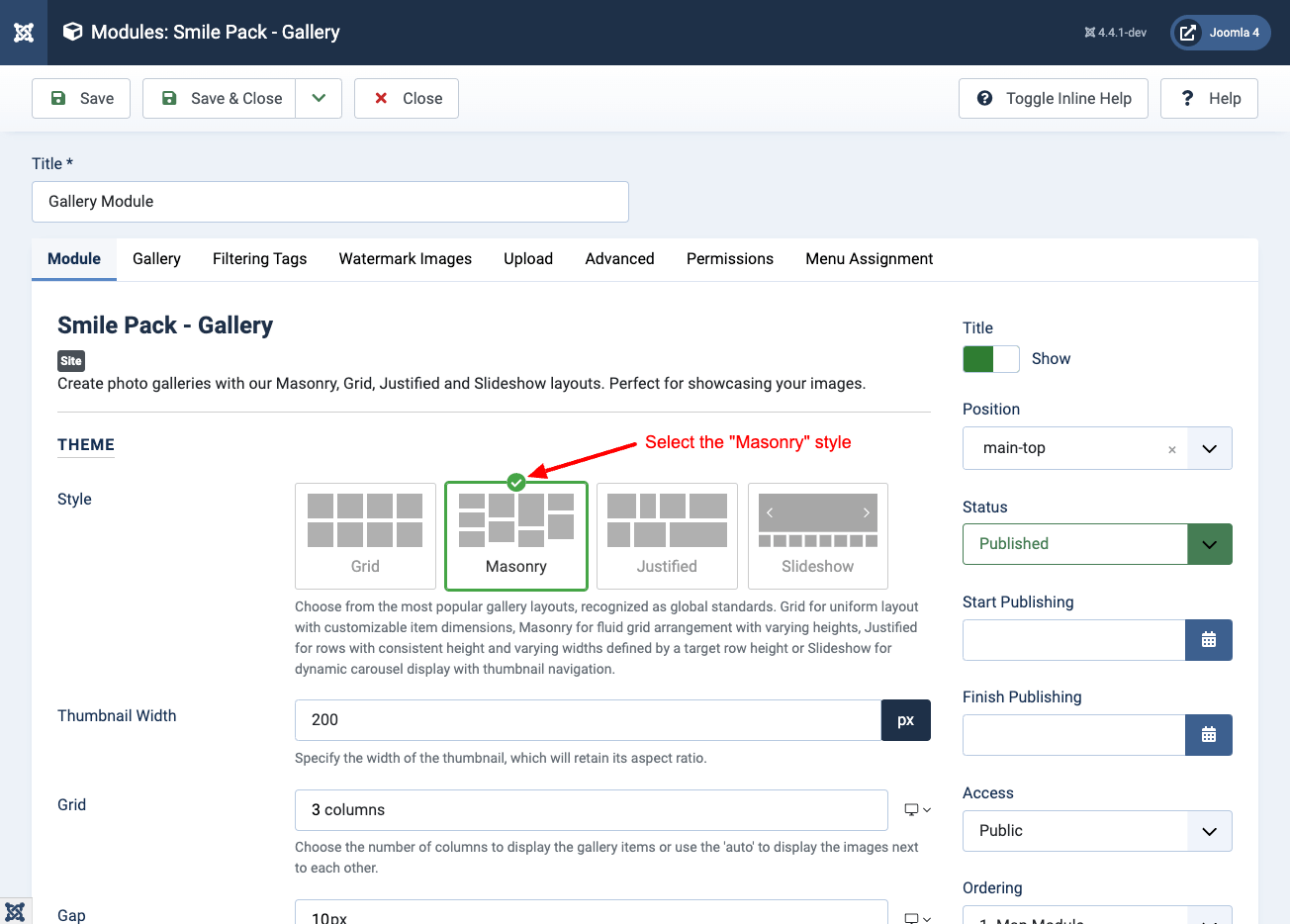Open the Access Public dropdown
The width and height of the screenshot is (1290, 924).
point(1097,831)
